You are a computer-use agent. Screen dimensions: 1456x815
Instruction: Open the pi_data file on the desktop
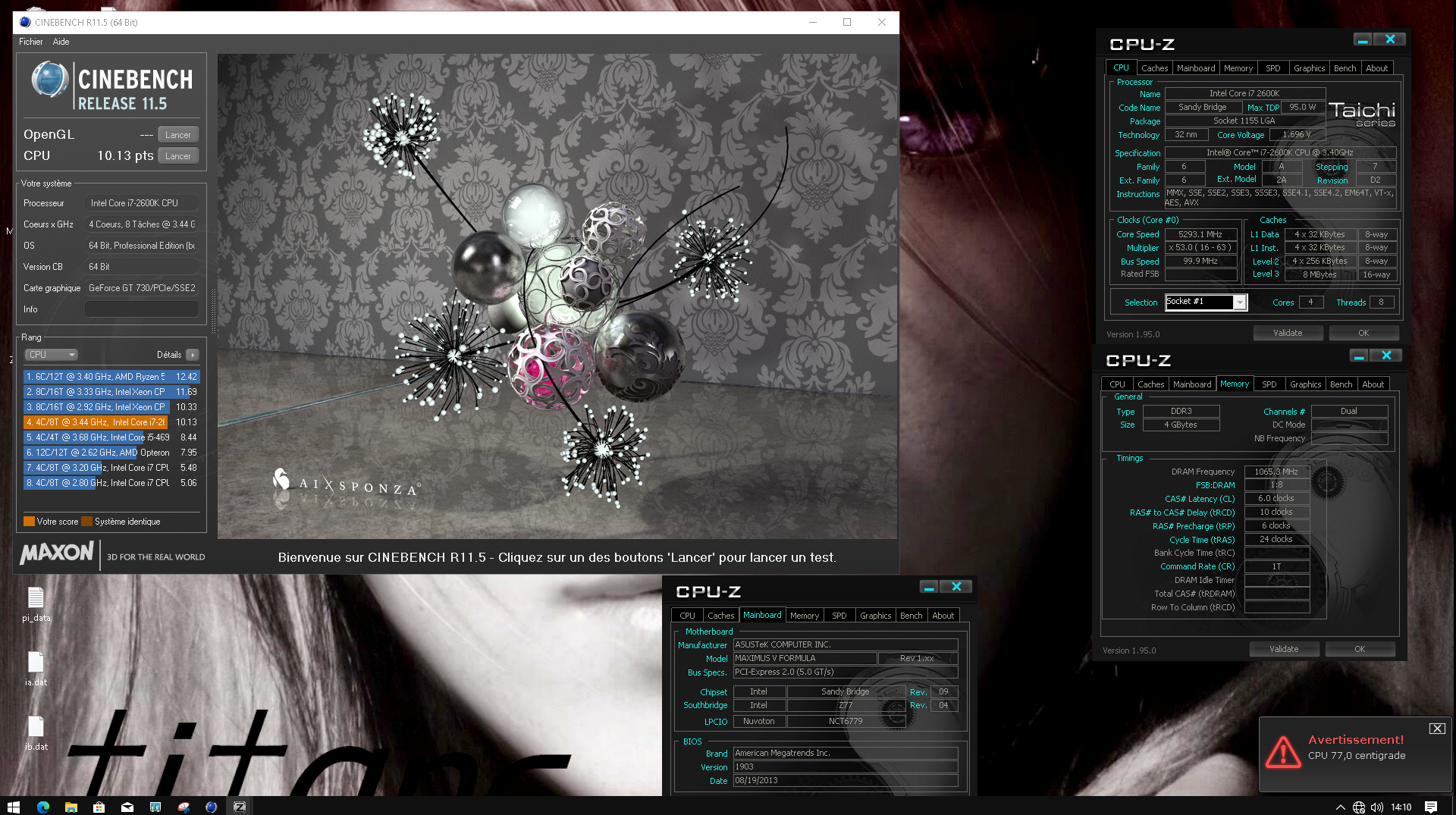pos(36,604)
